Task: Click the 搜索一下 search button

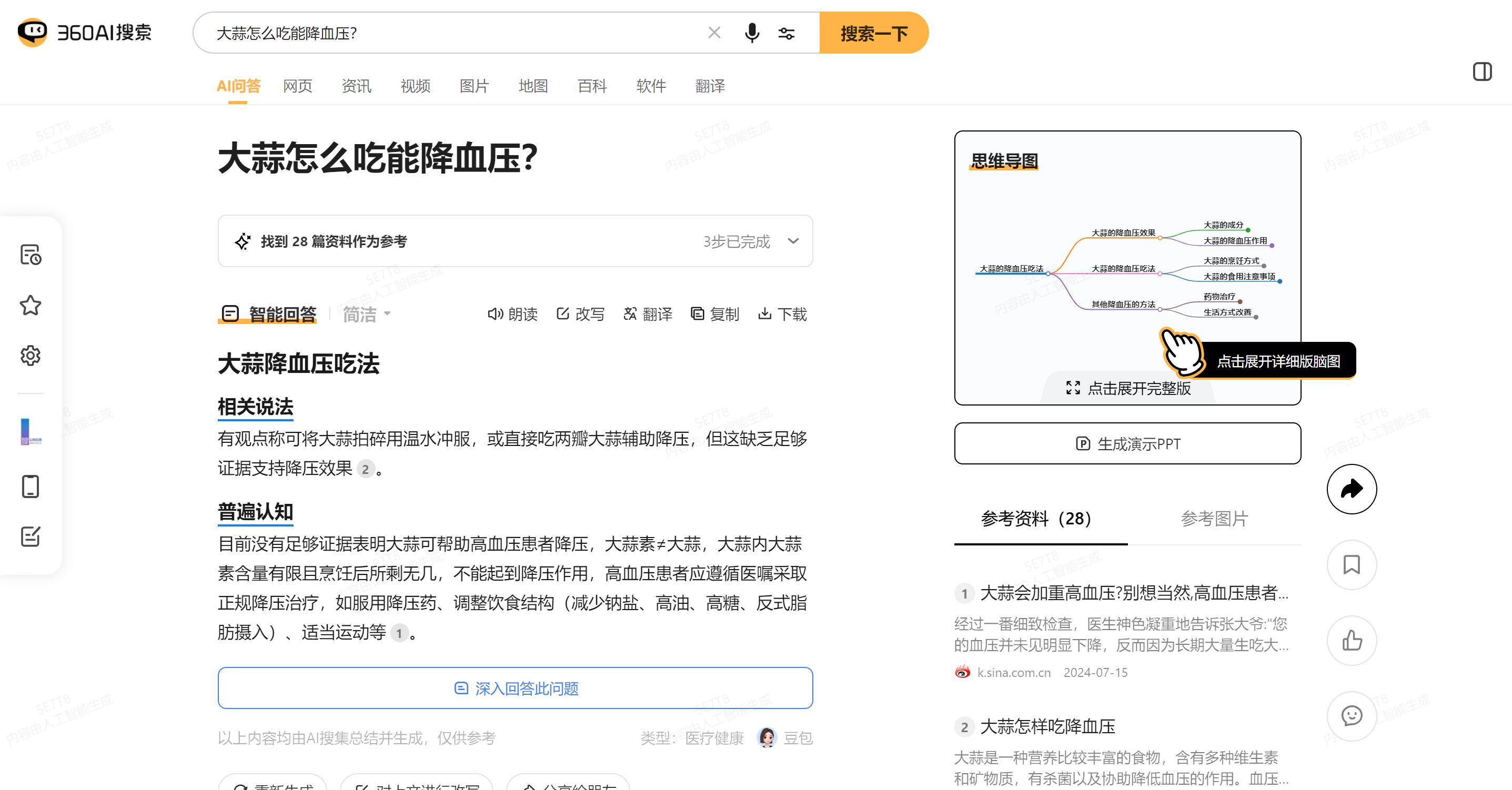Action: pos(873,33)
